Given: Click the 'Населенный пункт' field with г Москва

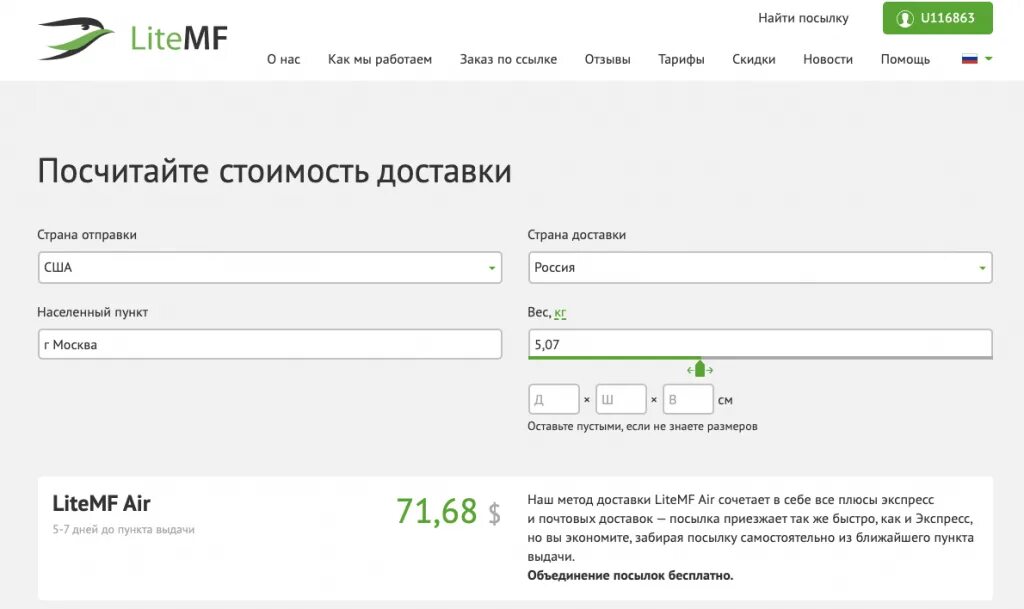Looking at the screenshot, I should coord(270,345).
